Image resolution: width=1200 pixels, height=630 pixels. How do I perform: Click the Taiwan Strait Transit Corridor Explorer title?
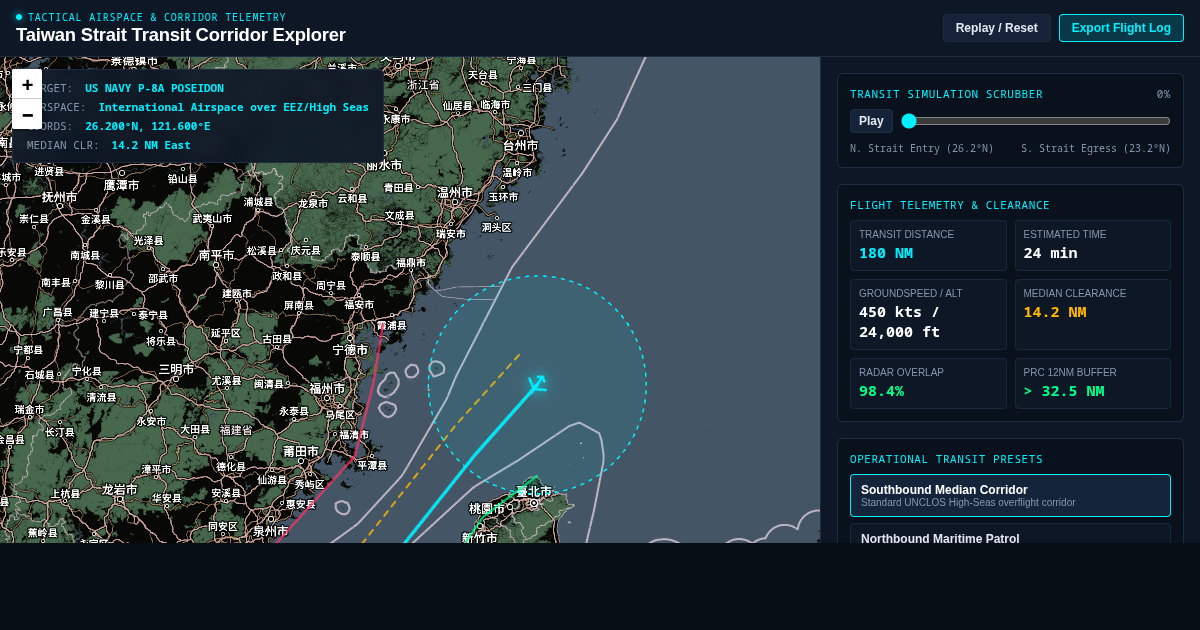click(x=181, y=35)
